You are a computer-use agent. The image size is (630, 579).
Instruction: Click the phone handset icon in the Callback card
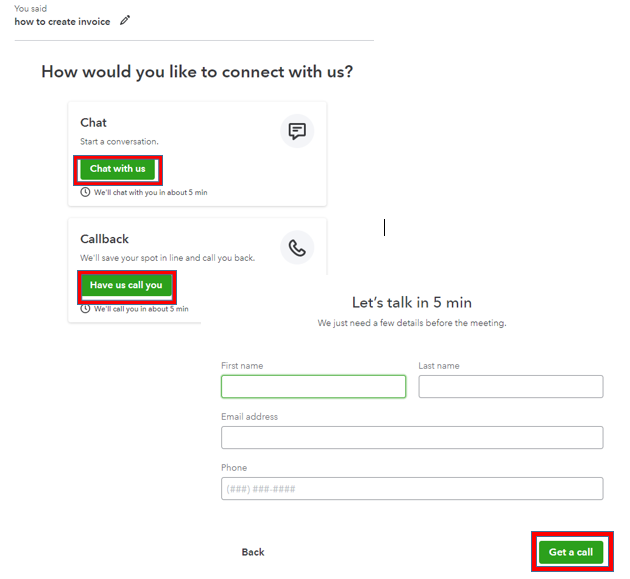(x=297, y=247)
